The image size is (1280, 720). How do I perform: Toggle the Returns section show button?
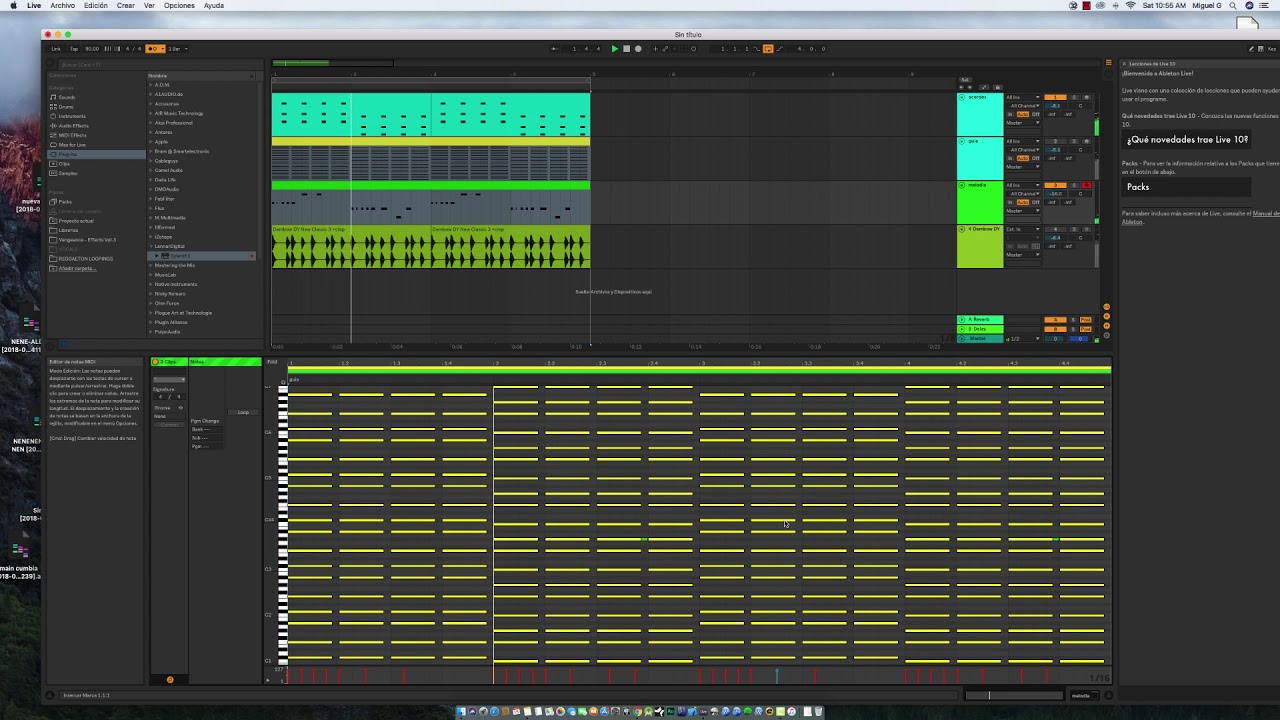click(1106, 316)
